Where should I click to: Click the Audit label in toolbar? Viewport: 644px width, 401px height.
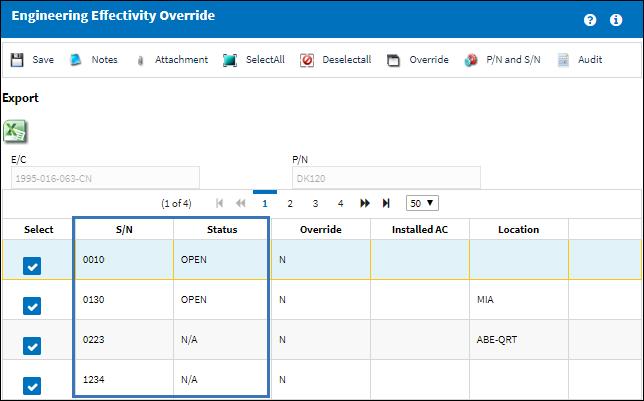(590, 60)
